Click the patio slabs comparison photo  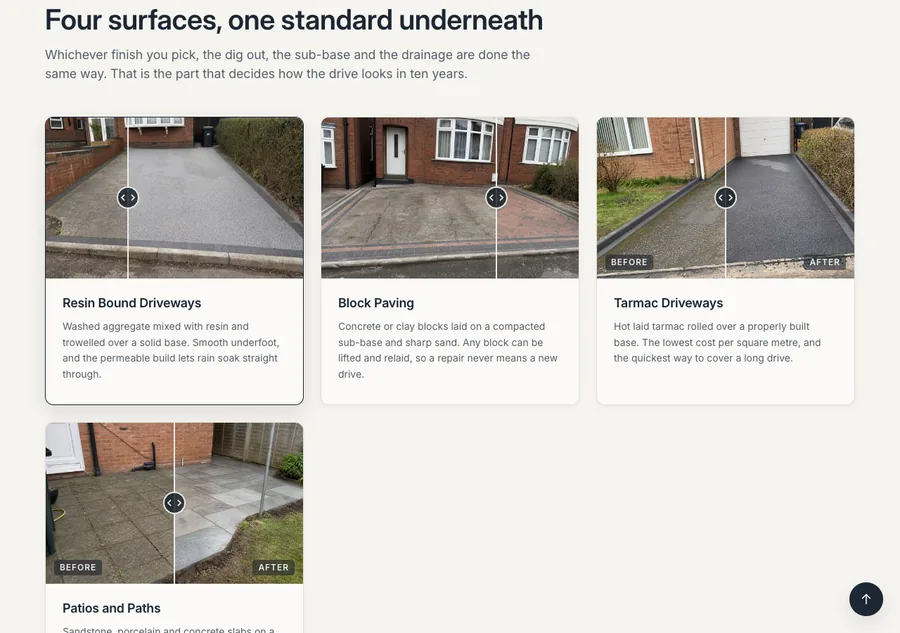(x=174, y=503)
